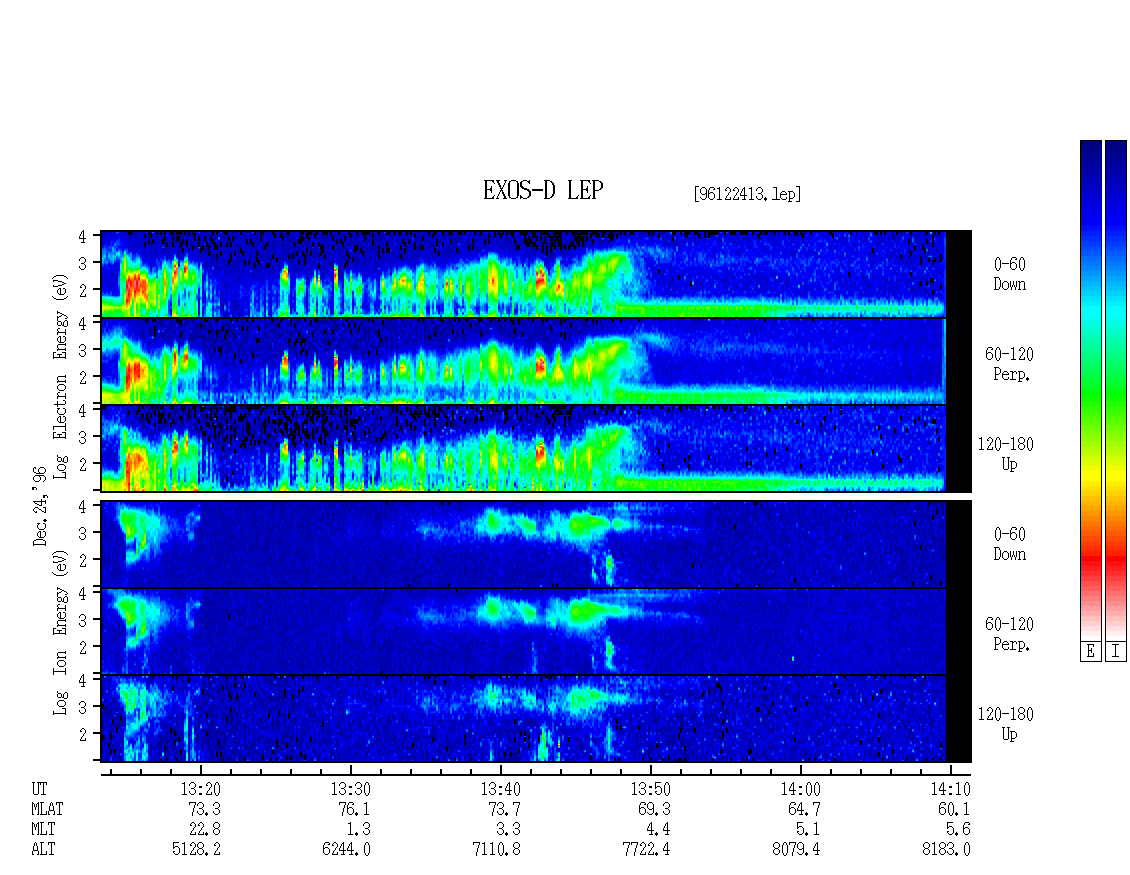Click the date label Dec. 24, '96
The width and height of the screenshot is (1130, 875).
click(x=40, y=506)
